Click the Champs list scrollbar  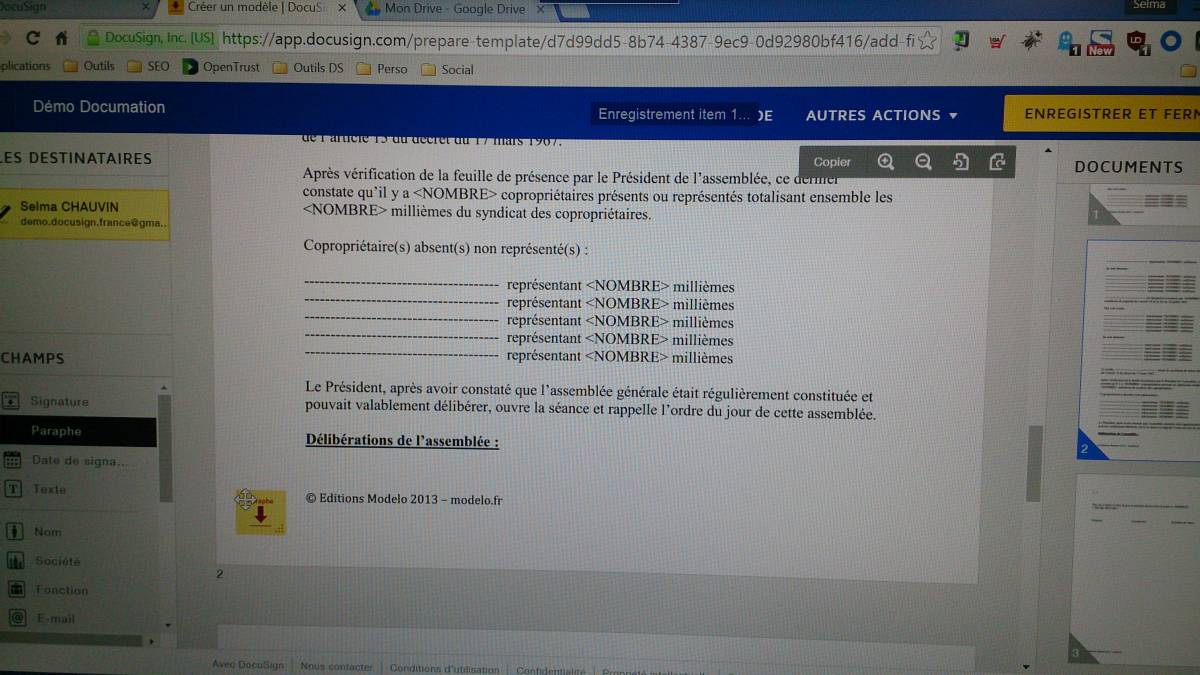pyautogui.click(x=165, y=450)
